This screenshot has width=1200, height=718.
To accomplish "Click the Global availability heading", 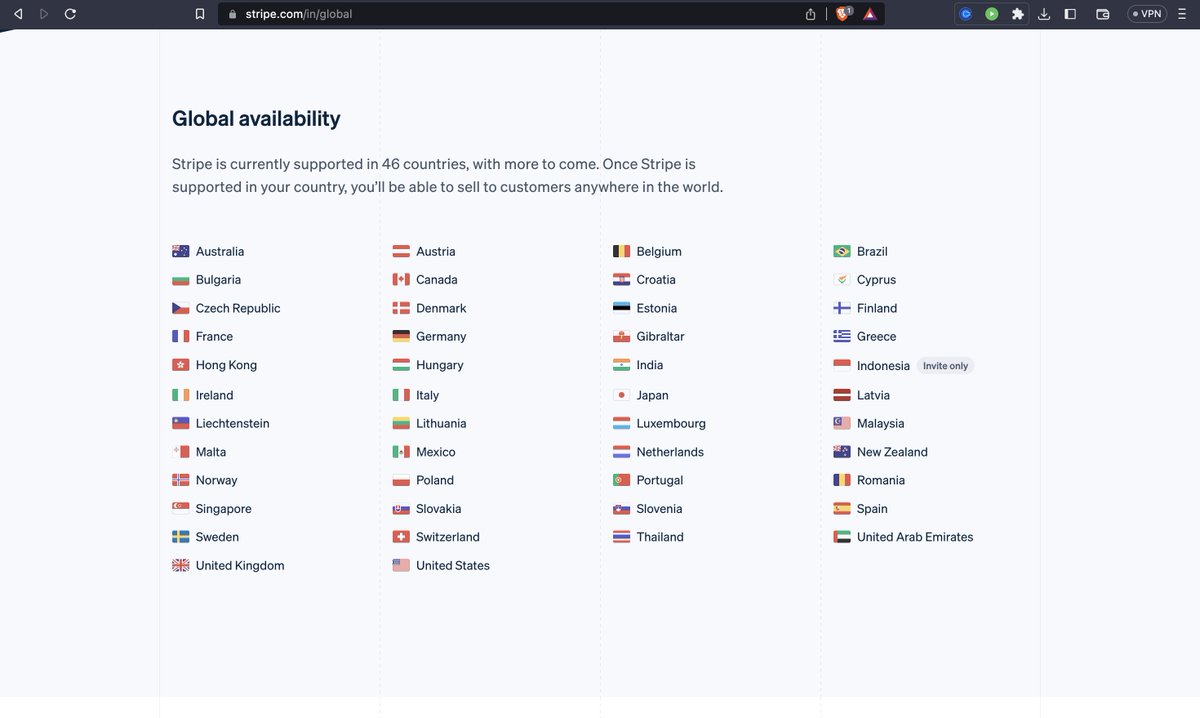I will click(256, 118).
